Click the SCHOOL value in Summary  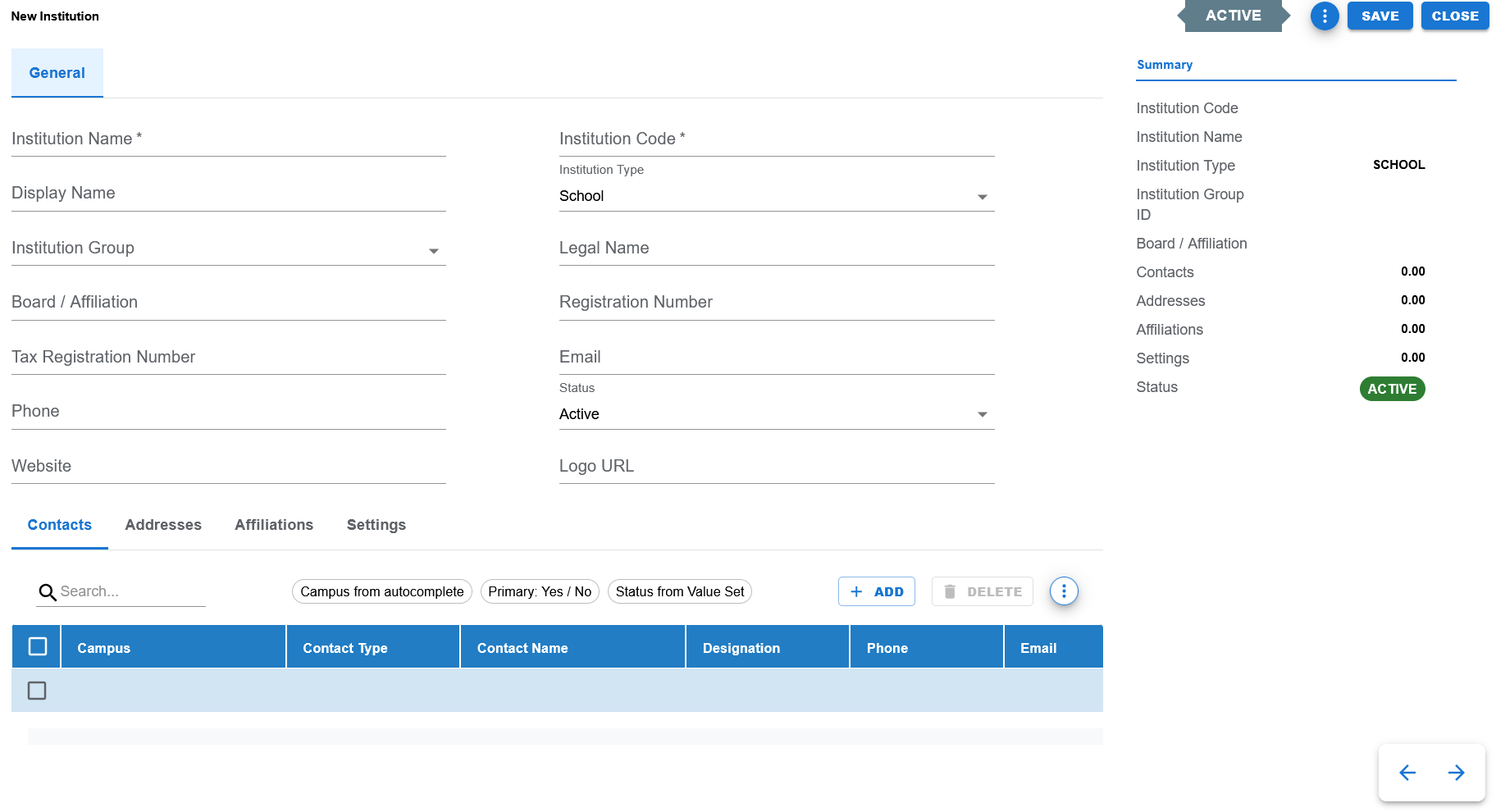(x=1398, y=165)
